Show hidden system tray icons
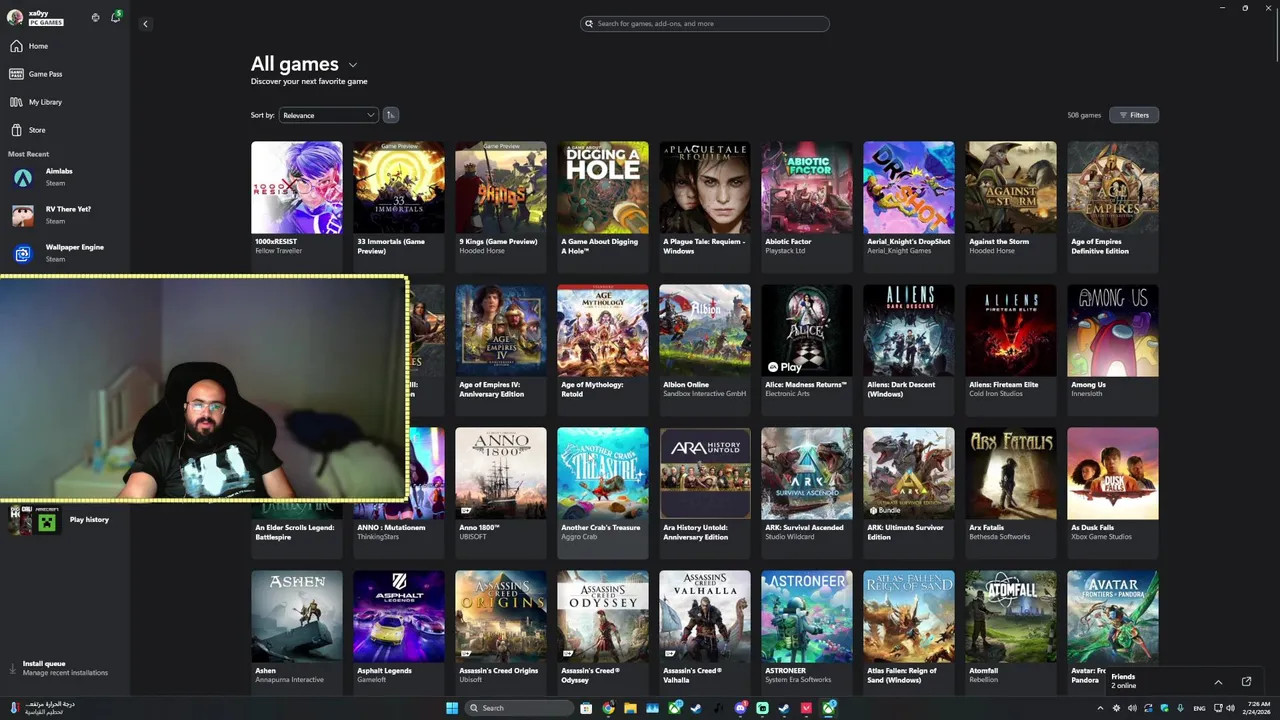This screenshot has width=1280, height=720. coord(1101,708)
